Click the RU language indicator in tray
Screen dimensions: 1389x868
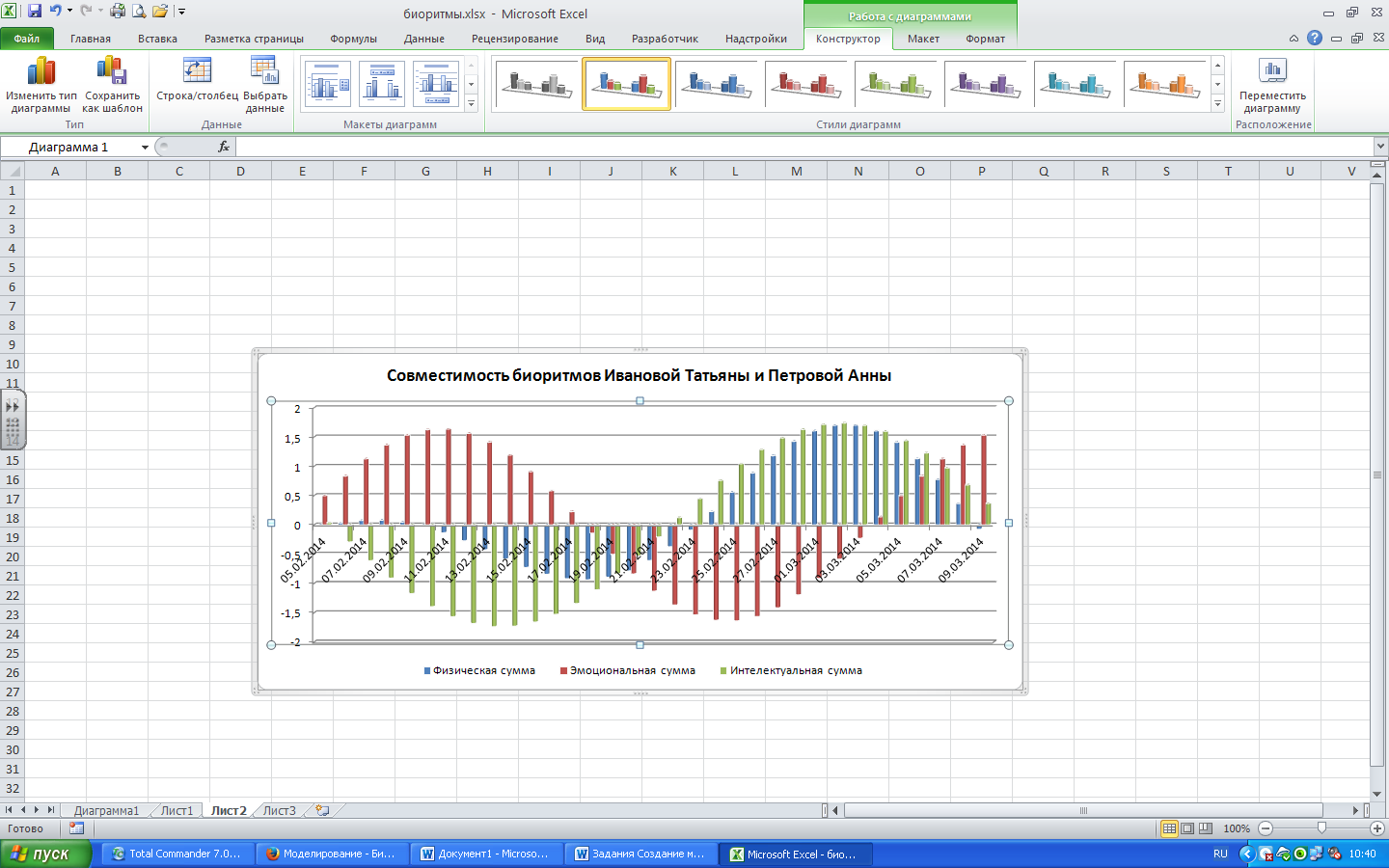[1220, 854]
